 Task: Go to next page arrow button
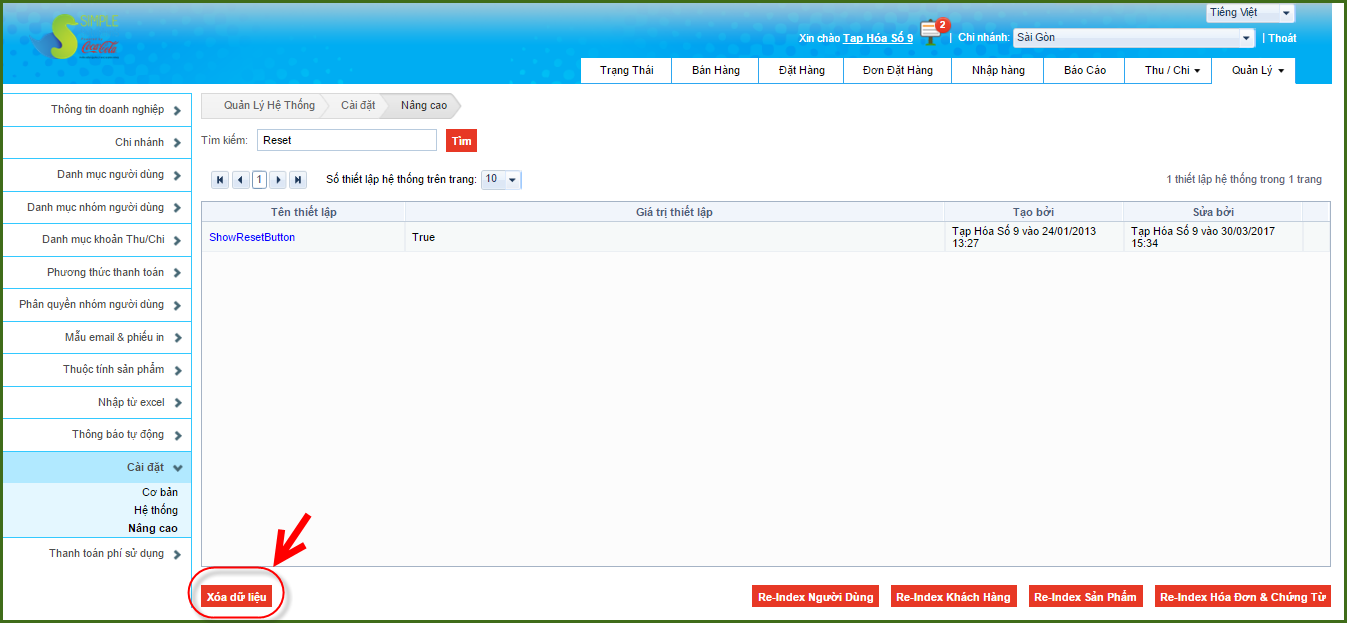point(278,180)
